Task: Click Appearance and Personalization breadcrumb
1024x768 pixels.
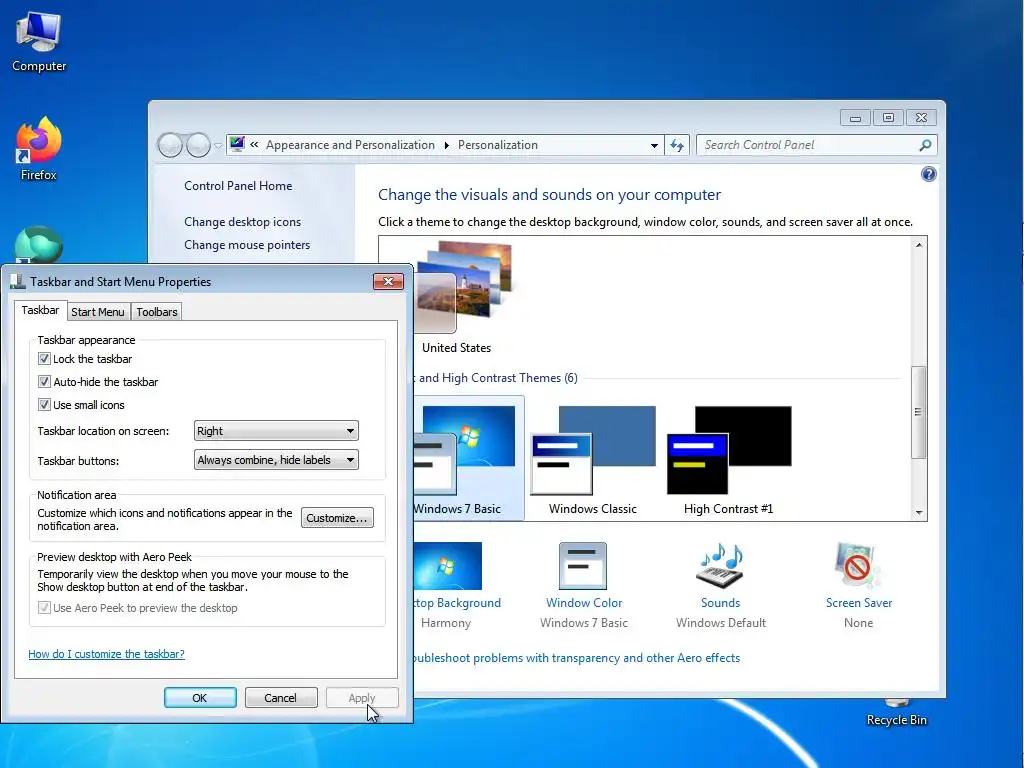Action: (x=350, y=145)
